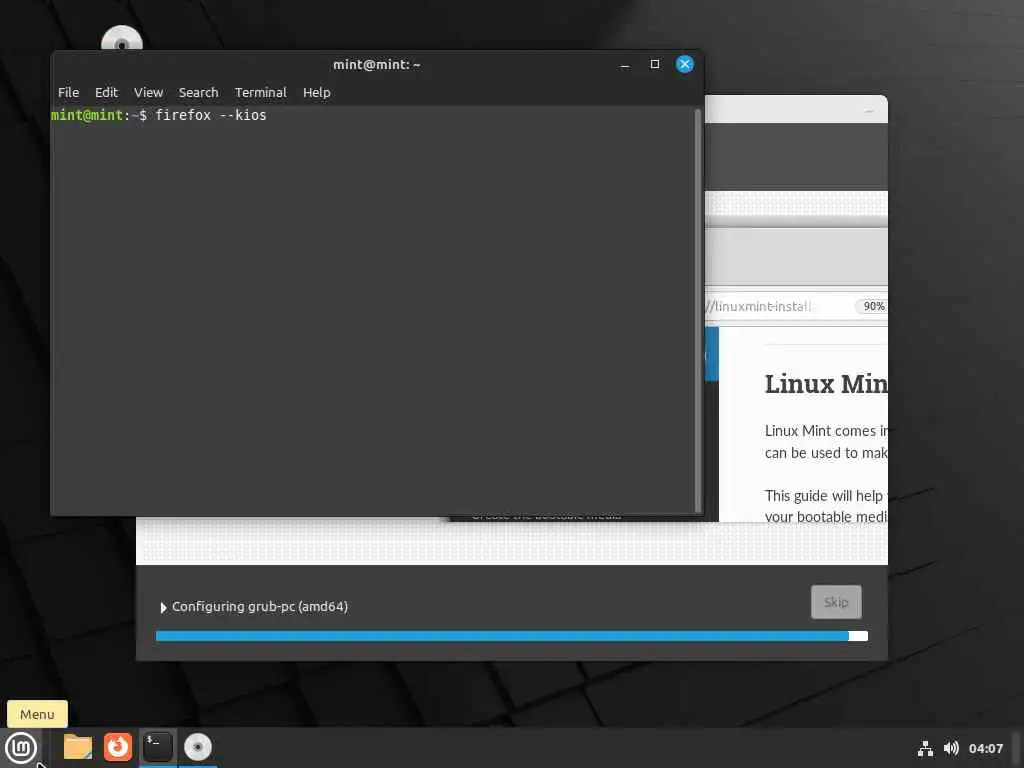The height and width of the screenshot is (768, 1024).
Task: Switch to the Terminal taskbar icon
Action: [x=157, y=747]
